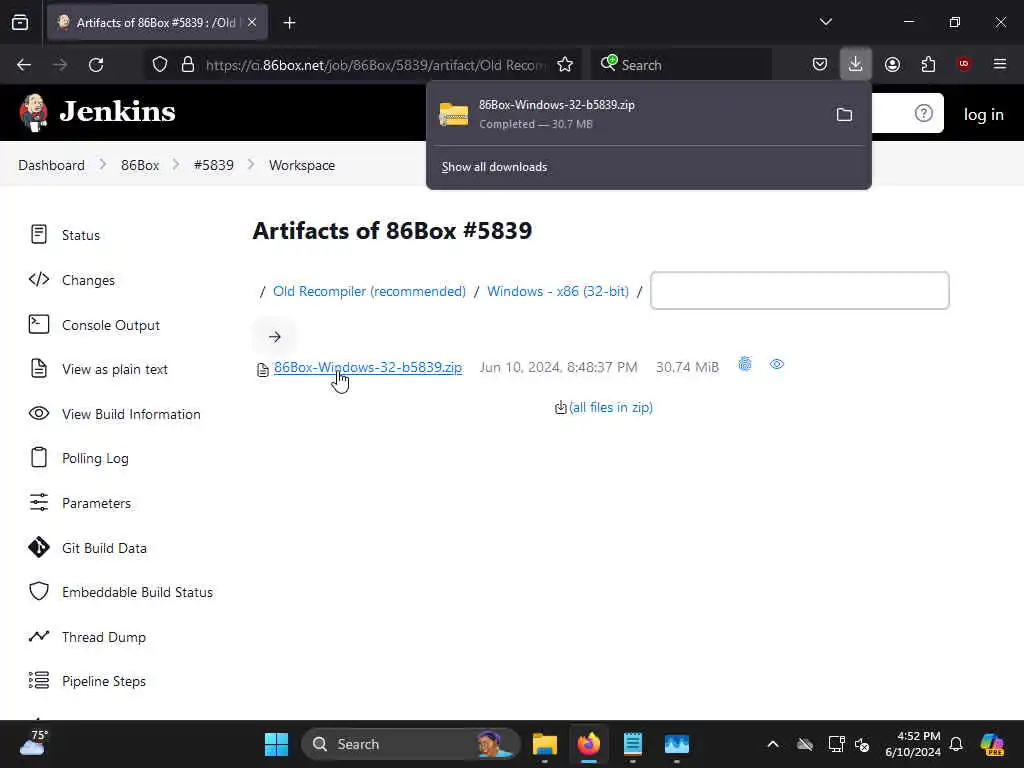
Task: Open the taskbar clock and date
Action: point(912,744)
